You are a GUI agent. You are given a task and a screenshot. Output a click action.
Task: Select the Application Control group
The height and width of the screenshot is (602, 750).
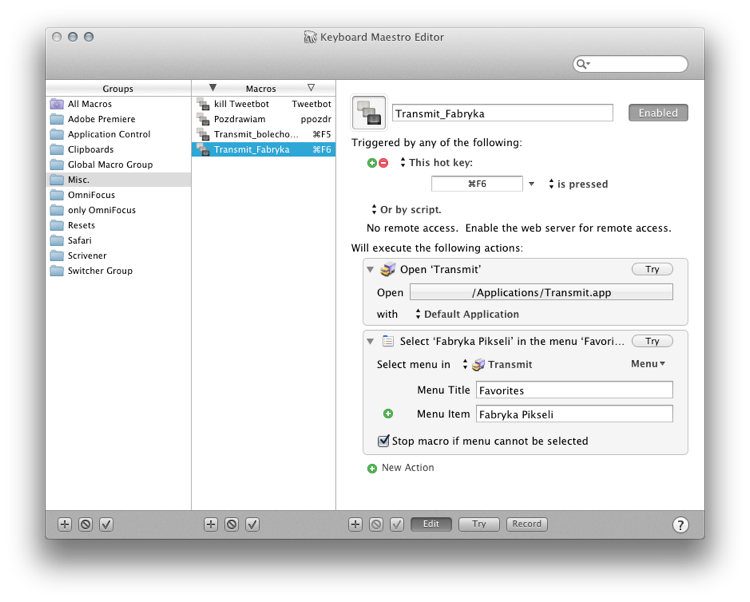pos(119,134)
